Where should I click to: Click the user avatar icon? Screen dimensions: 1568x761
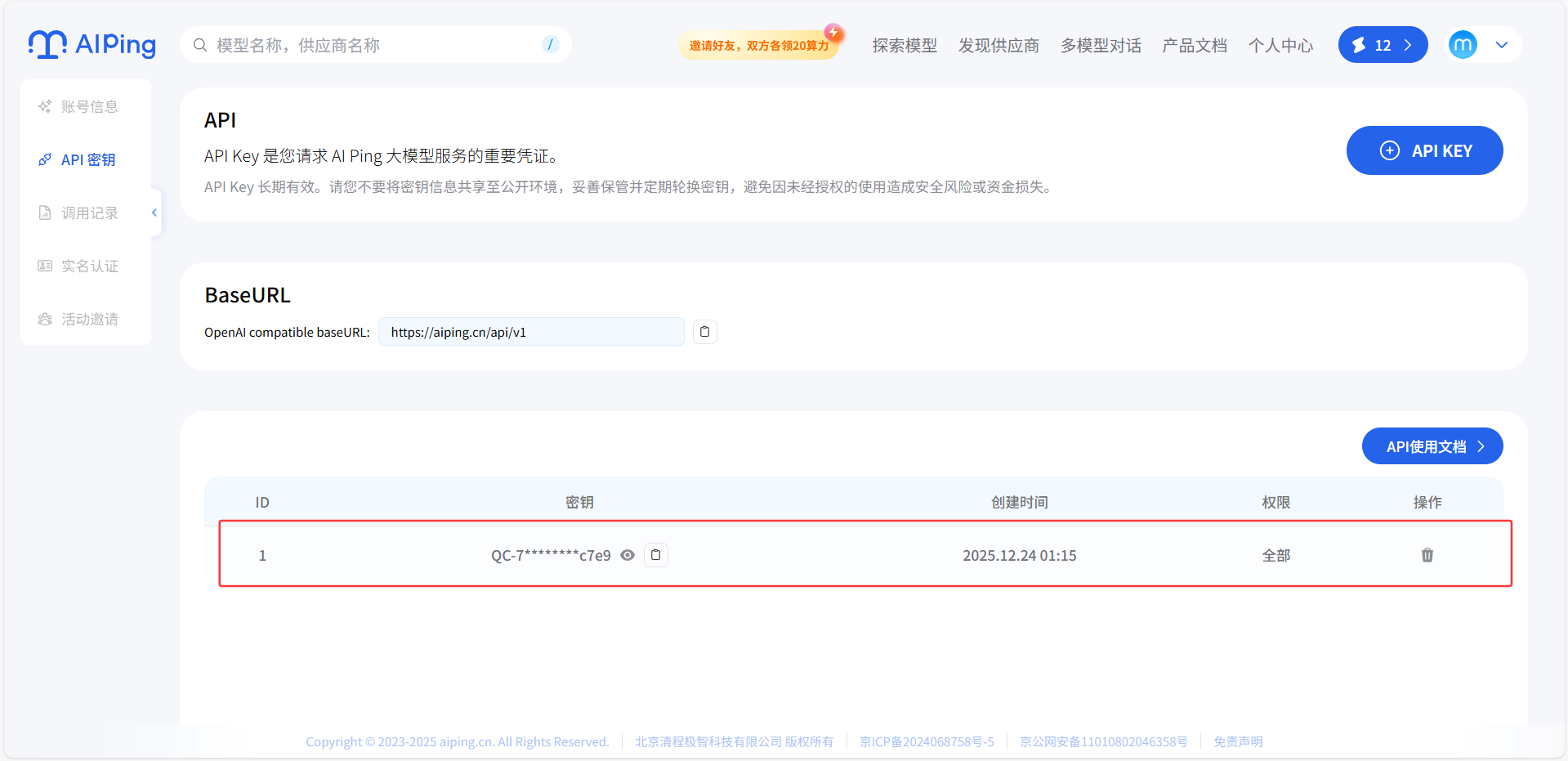click(1463, 45)
